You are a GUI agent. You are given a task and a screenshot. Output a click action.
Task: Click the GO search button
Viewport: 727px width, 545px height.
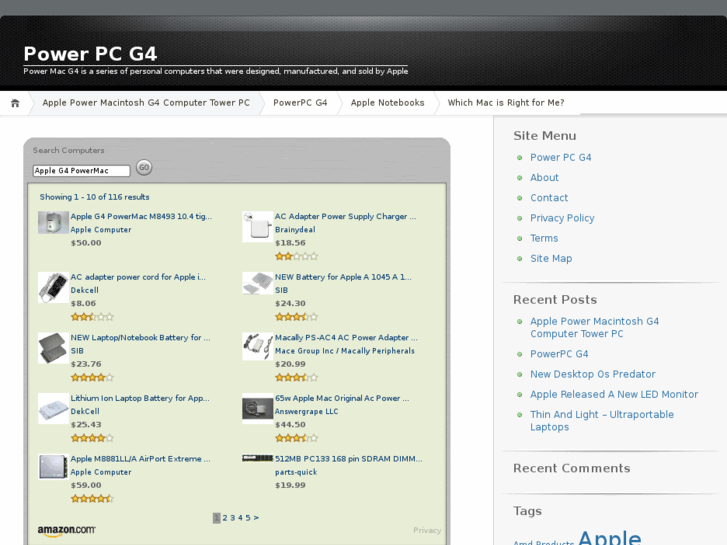point(144,167)
